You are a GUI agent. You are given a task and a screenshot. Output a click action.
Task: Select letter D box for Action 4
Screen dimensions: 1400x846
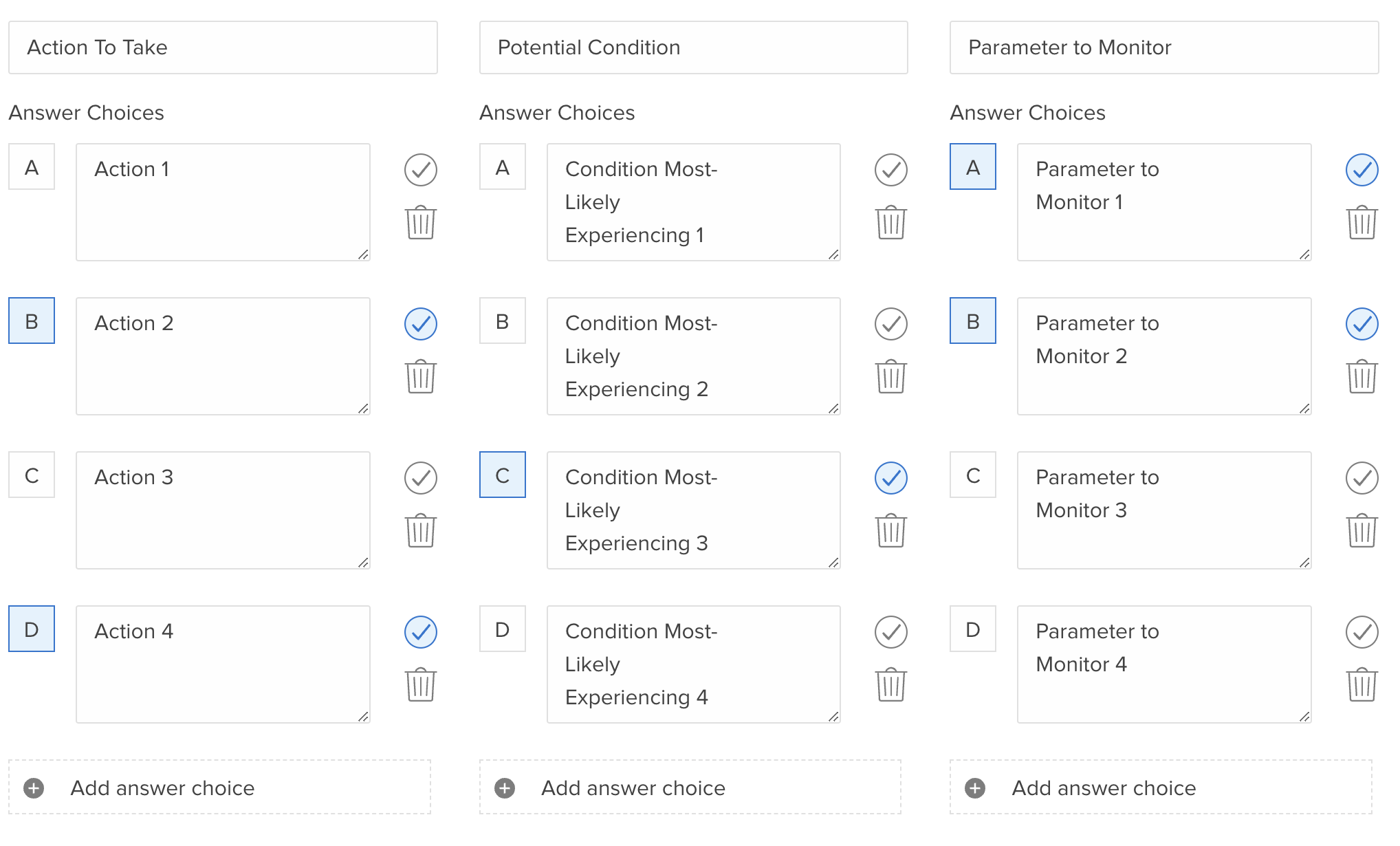[32, 629]
